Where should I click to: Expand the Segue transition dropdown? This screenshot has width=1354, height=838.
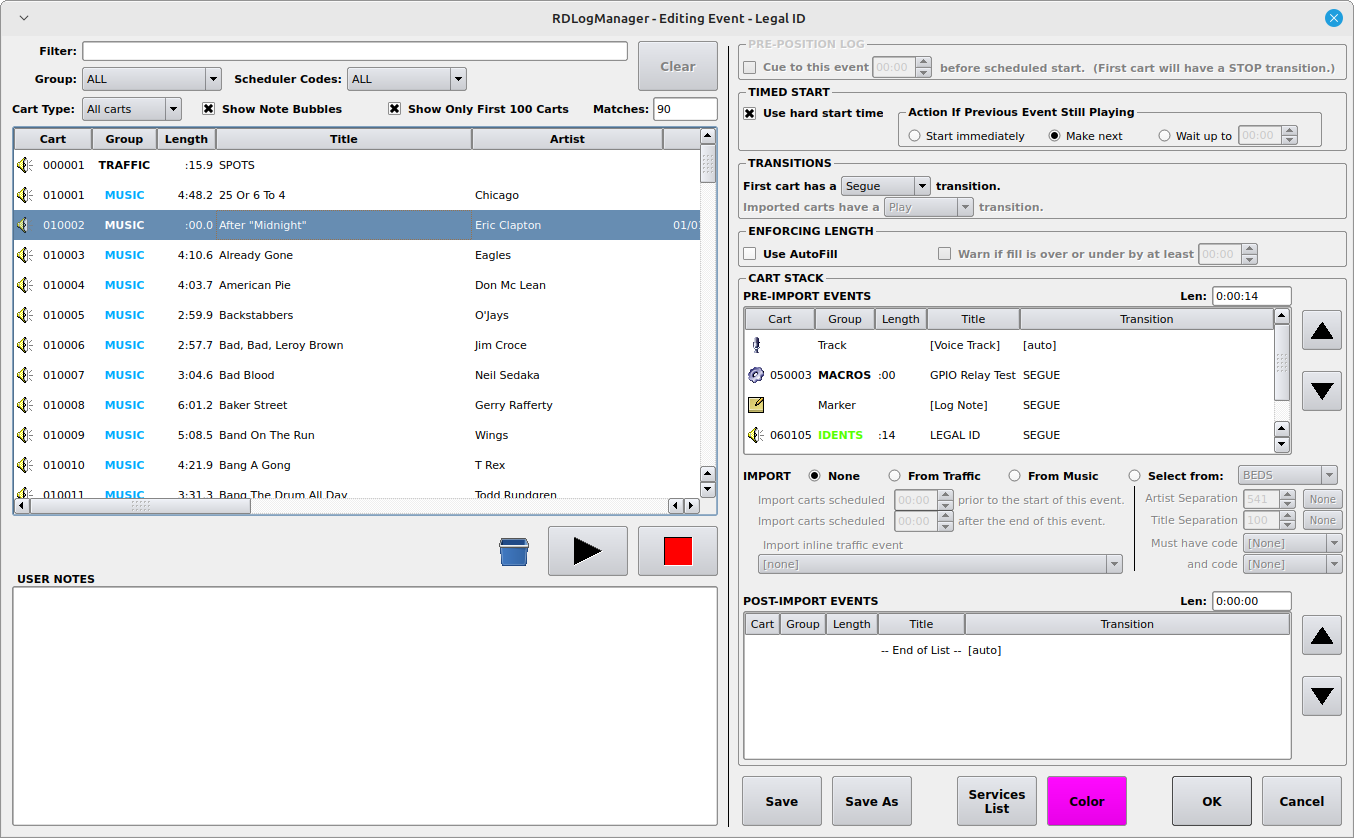[885, 186]
